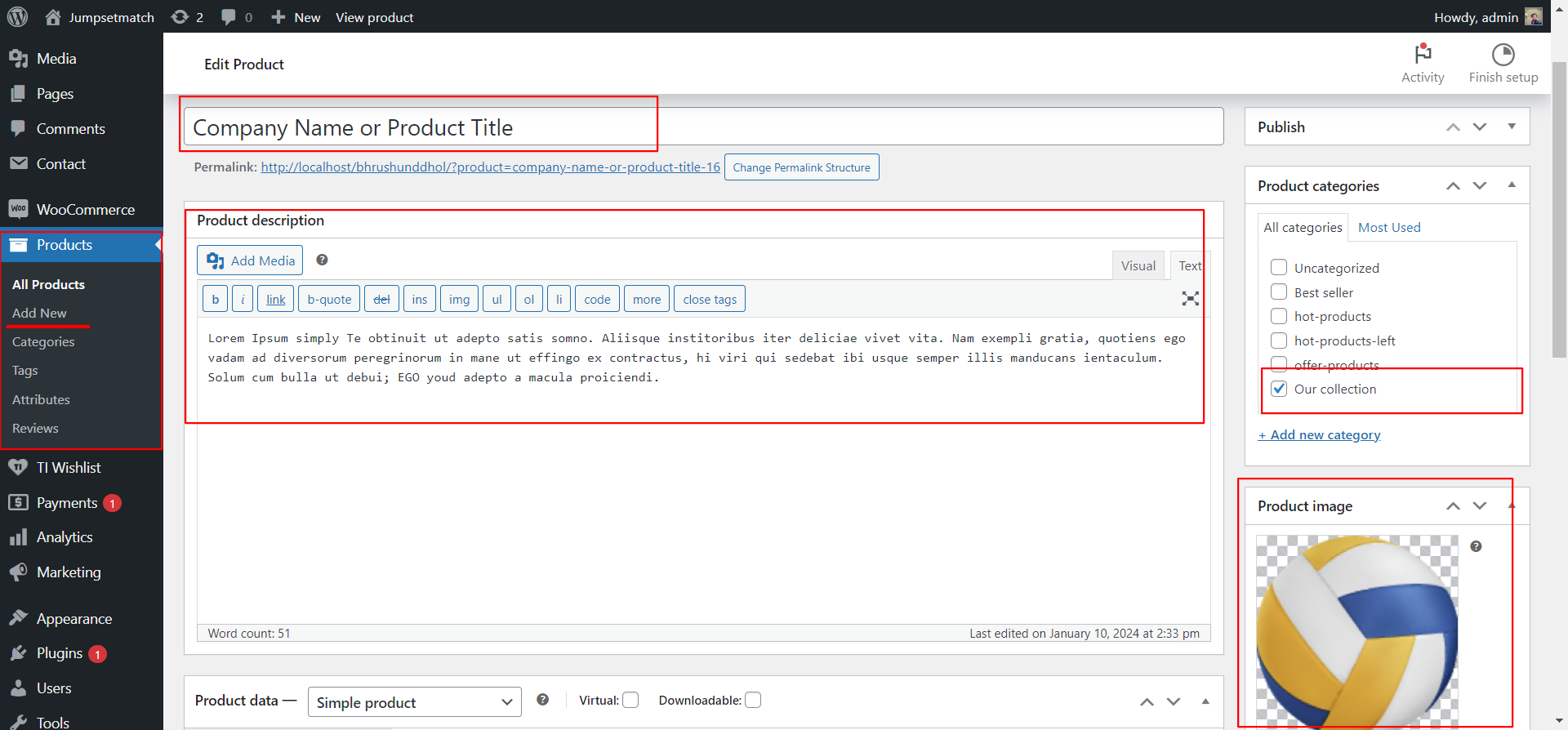Click the help icon next to product image

pos(1476,546)
